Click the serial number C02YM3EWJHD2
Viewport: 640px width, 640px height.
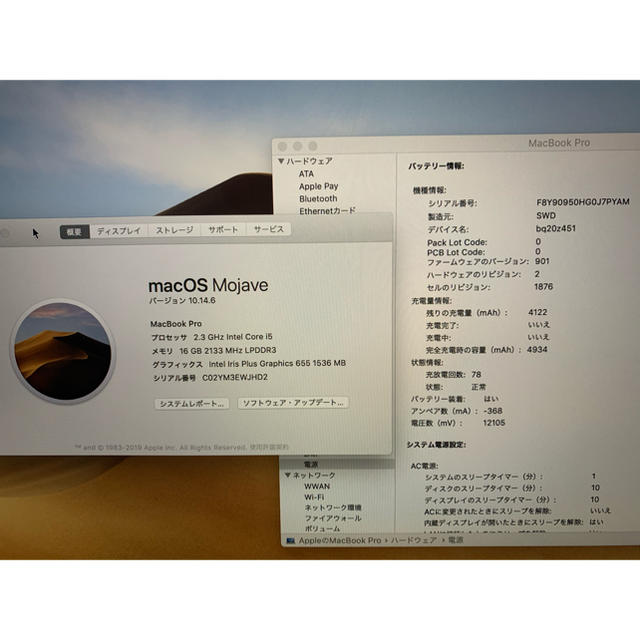tap(235, 377)
